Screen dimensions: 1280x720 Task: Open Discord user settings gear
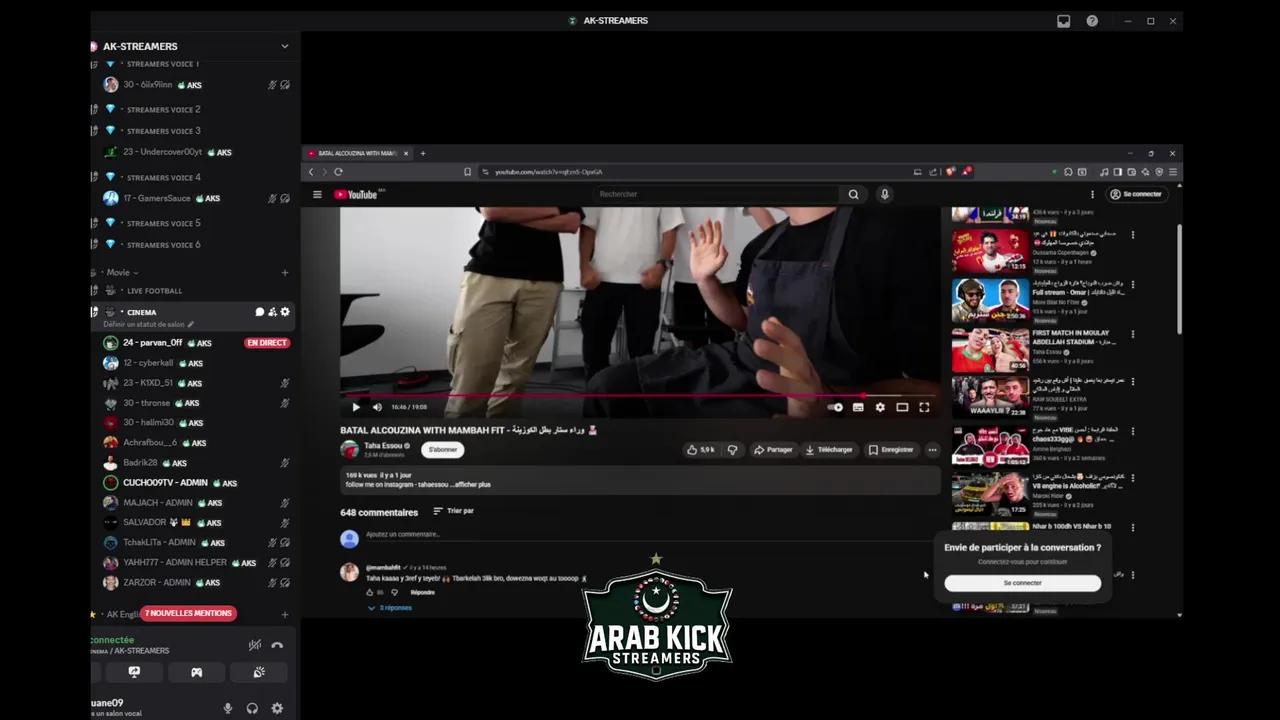click(277, 708)
